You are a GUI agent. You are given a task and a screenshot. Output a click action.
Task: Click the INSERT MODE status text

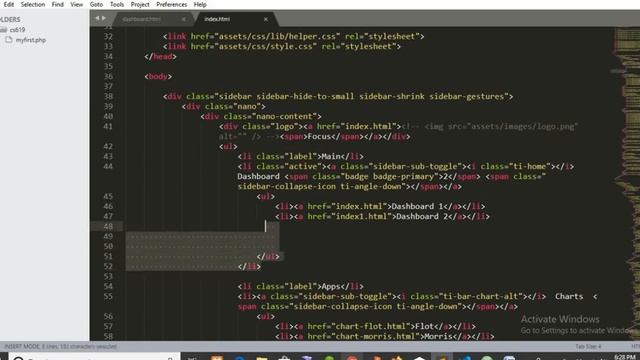coord(60,347)
